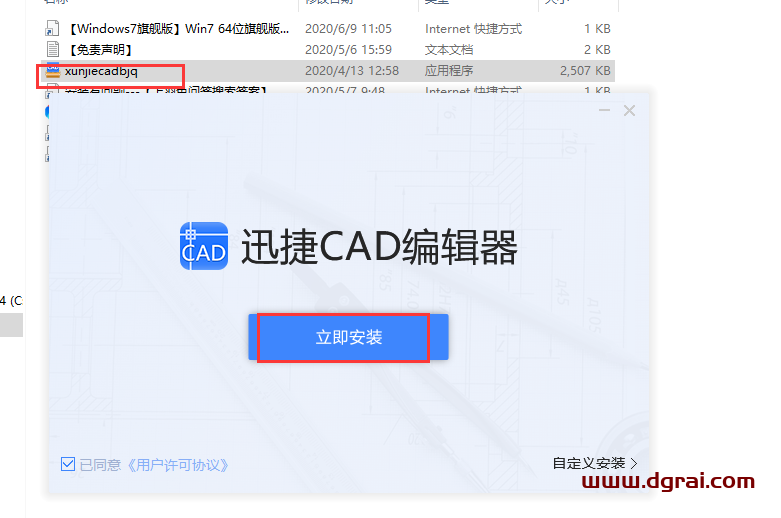Click the 应用程序 type cell

(x=449, y=71)
